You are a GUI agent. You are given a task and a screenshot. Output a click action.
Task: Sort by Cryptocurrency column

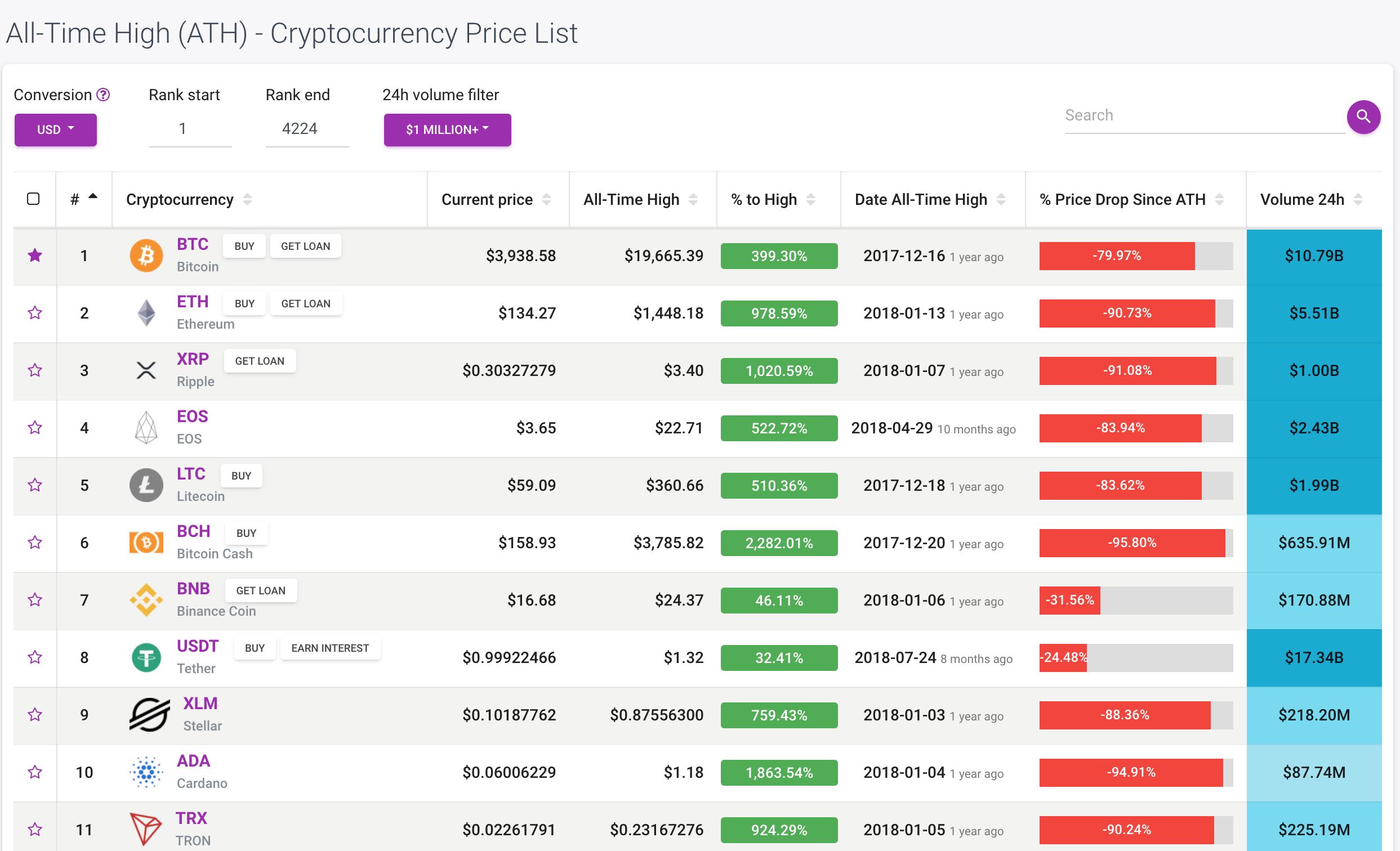tap(269, 199)
